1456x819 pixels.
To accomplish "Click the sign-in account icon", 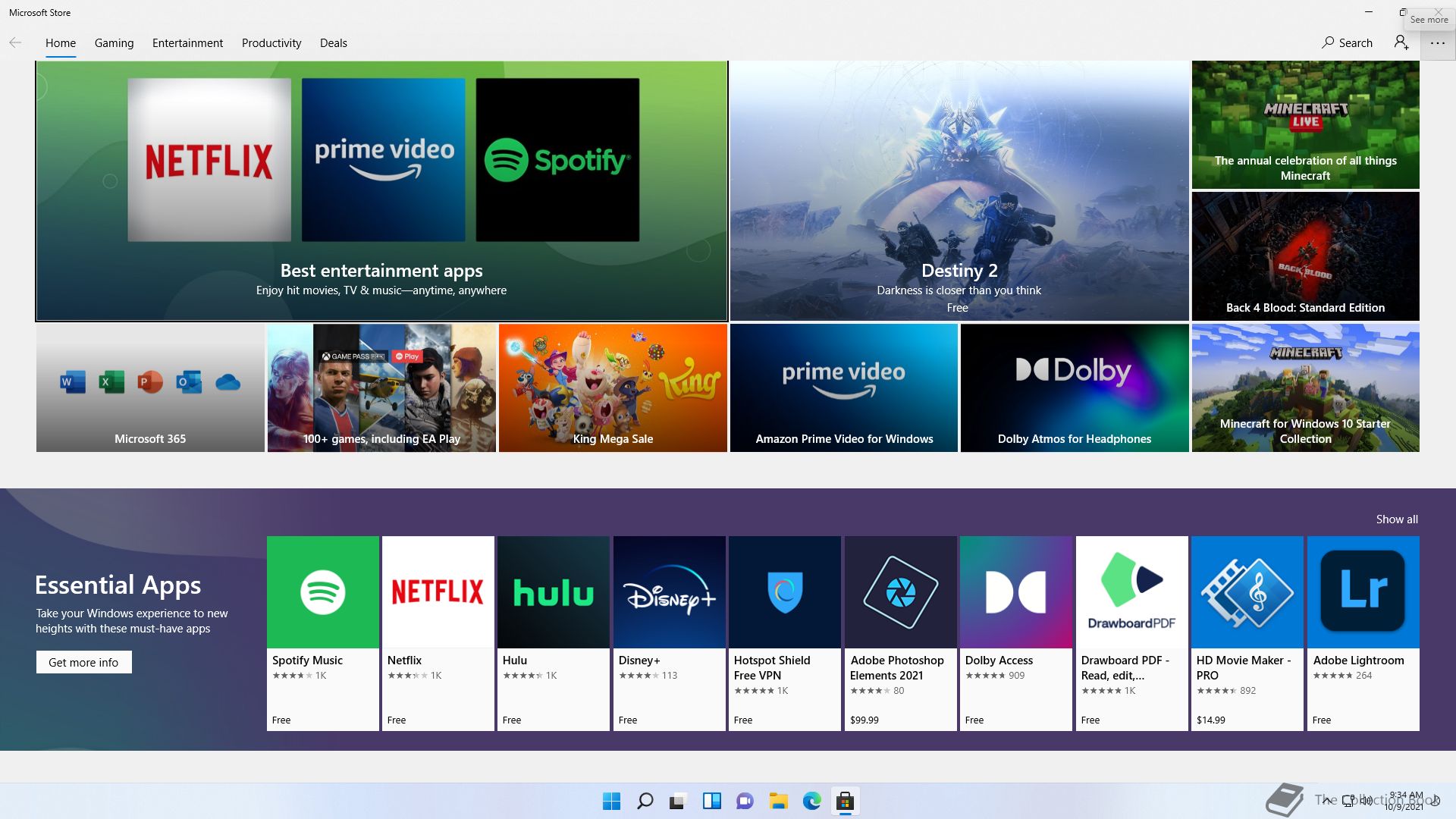I will [x=1401, y=43].
